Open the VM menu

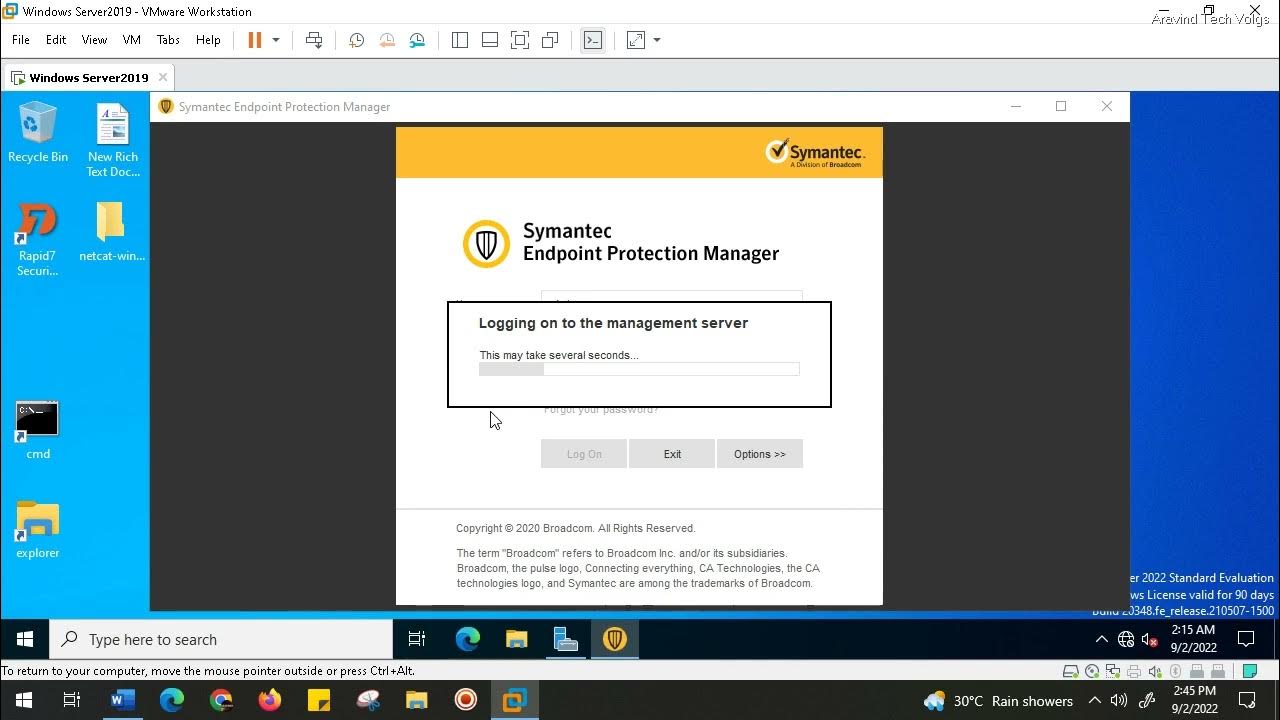(132, 40)
